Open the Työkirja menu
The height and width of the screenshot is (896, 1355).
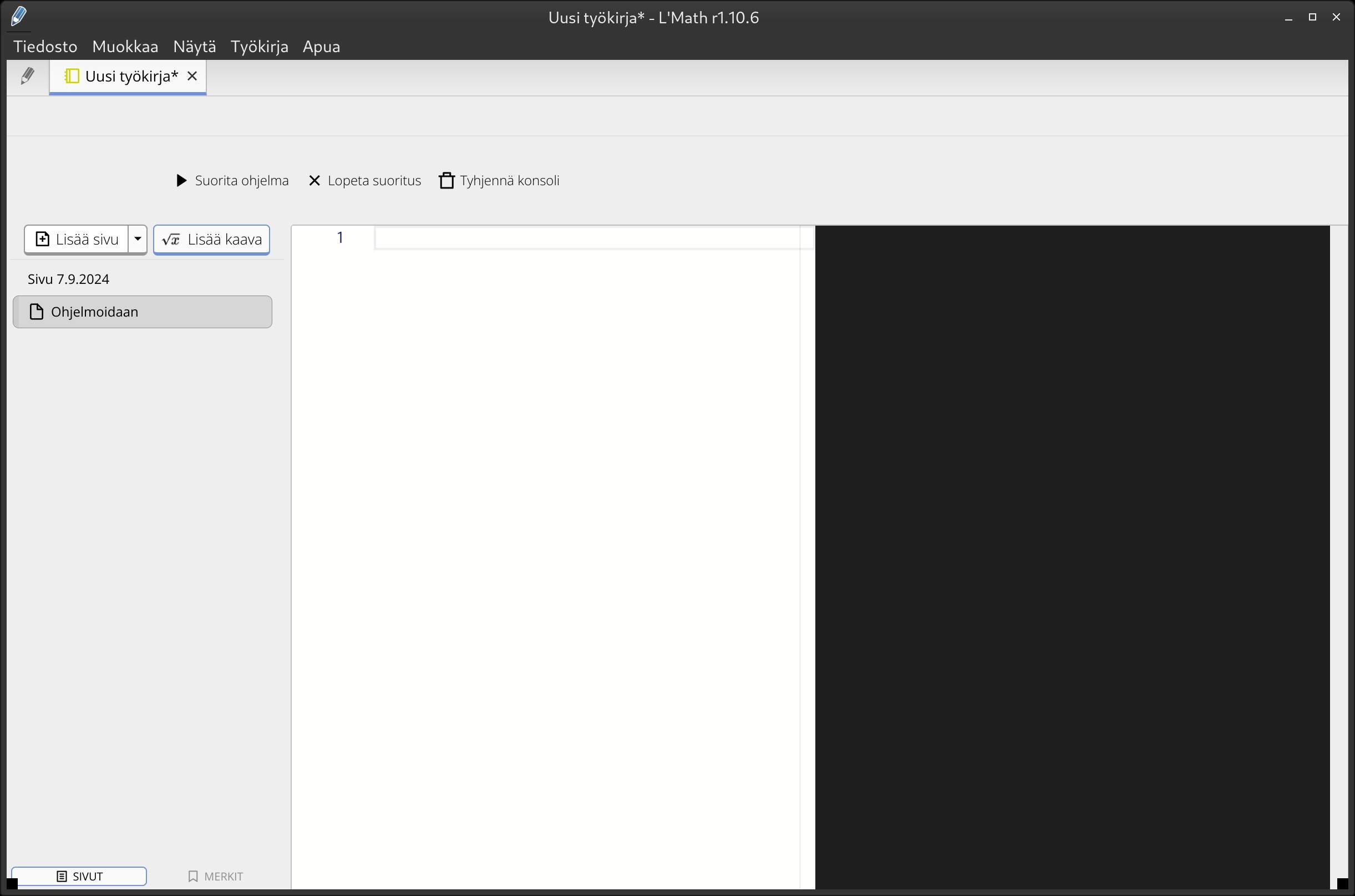coord(260,46)
